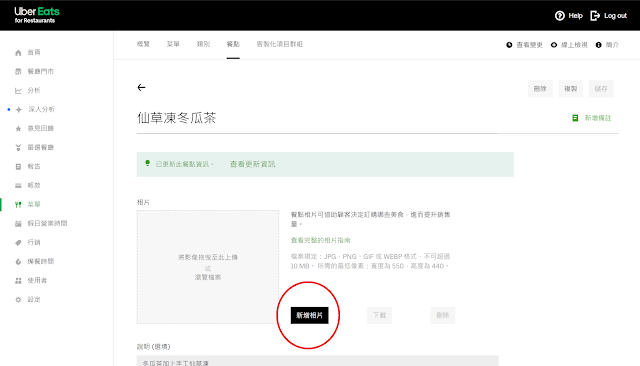
Task: Click the green lightbulb icon in banner
Action: tap(147, 163)
